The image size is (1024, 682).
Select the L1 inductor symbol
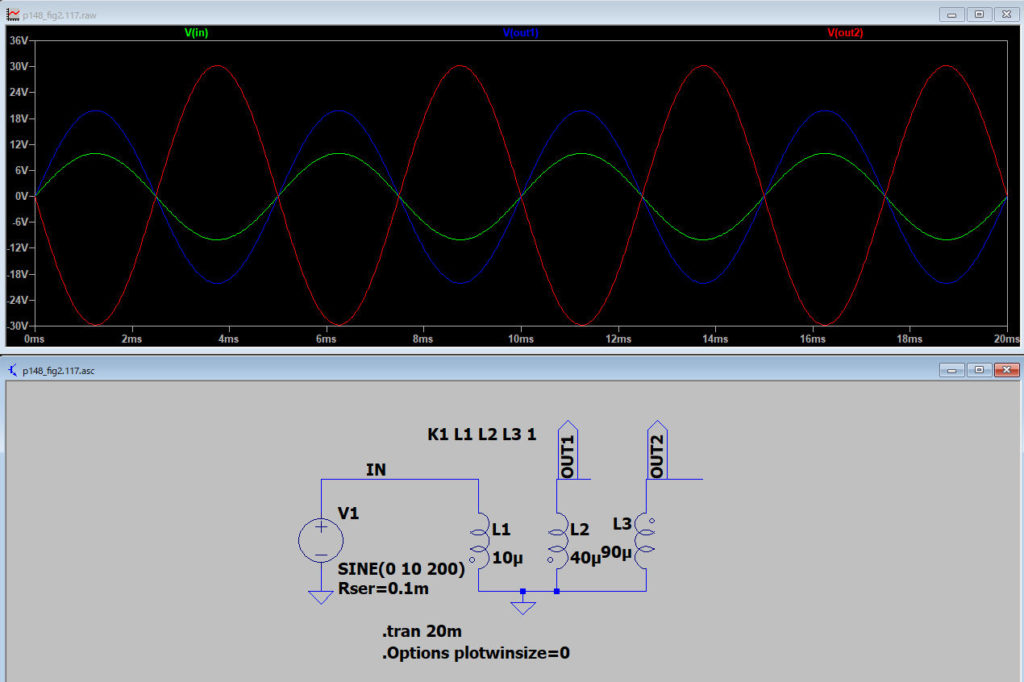tap(478, 541)
